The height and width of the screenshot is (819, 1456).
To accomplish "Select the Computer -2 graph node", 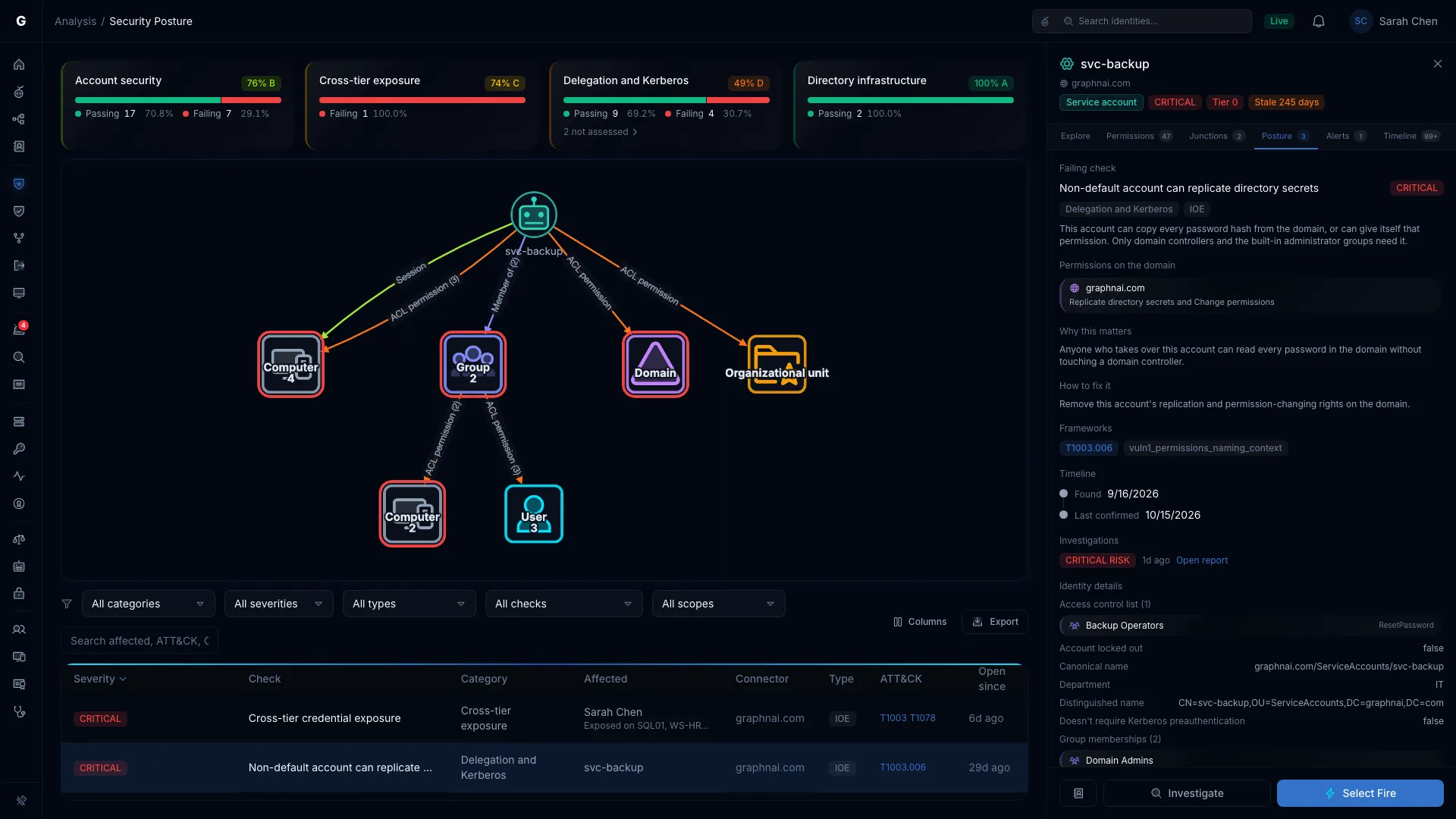I will point(413,513).
